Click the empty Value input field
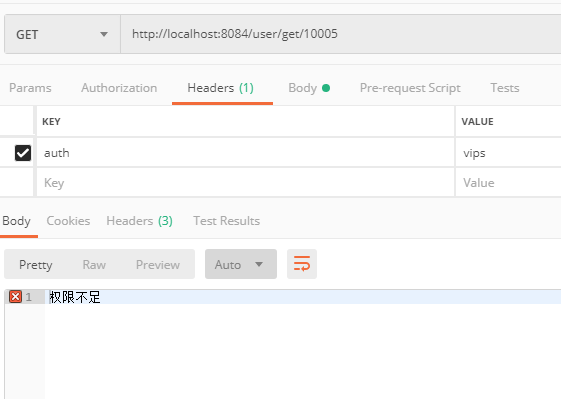Viewport: 561px width, 399px height. tap(508, 183)
